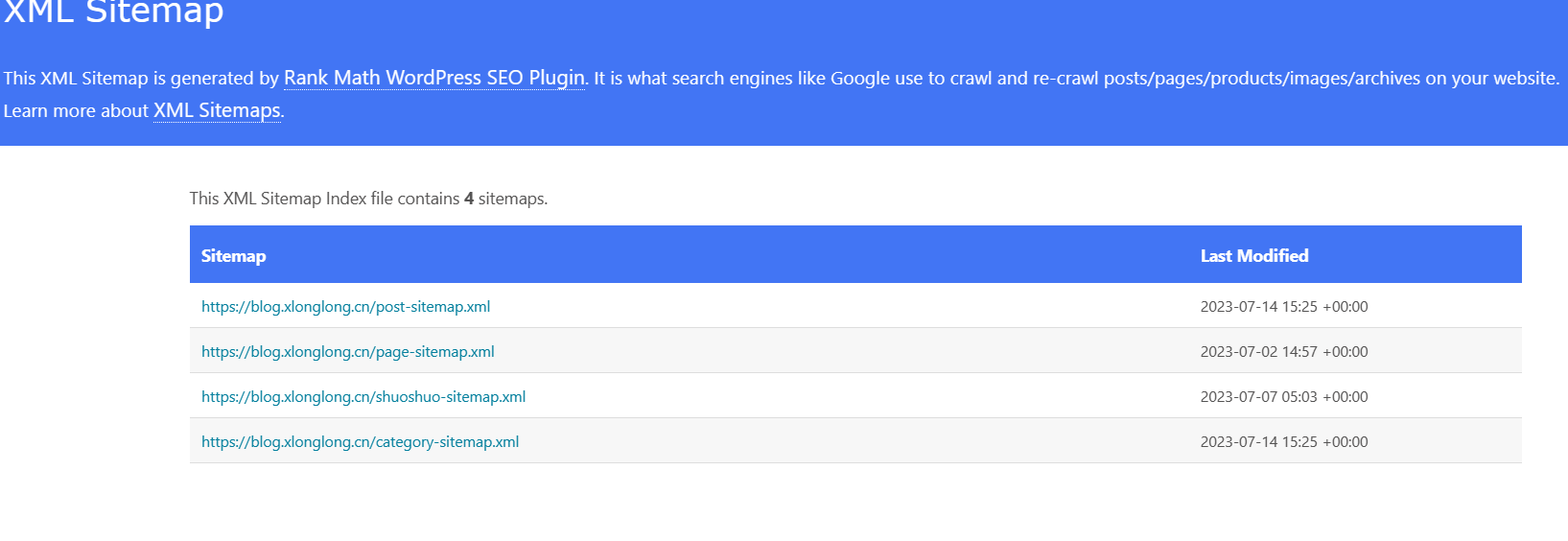Click the 2023-07-02 14:57 modified date
The height and width of the screenshot is (541, 1568).
click(1284, 352)
